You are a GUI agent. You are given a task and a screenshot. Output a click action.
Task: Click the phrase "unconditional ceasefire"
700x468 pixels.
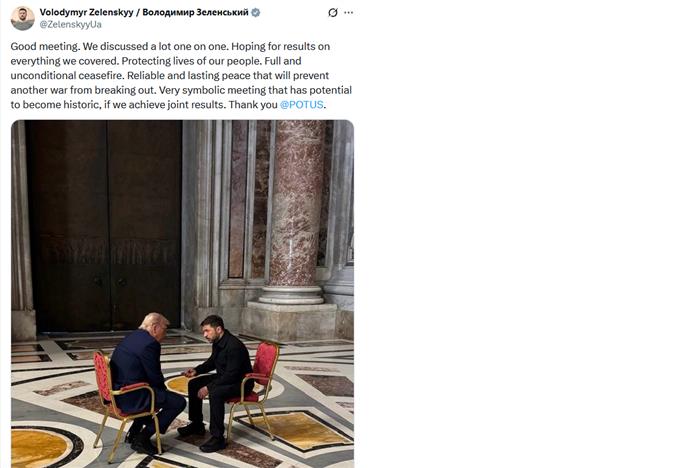(67, 75)
